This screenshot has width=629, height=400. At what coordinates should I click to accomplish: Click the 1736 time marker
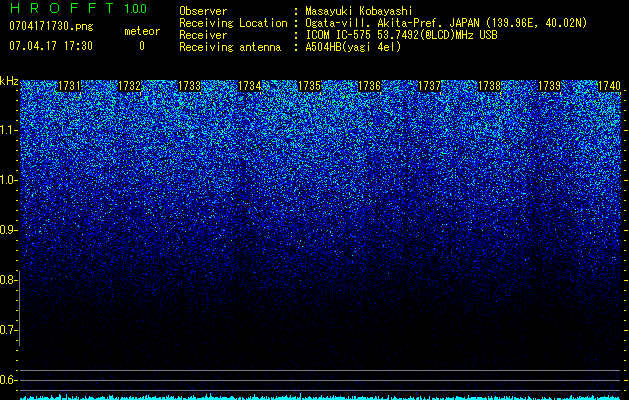[x=369, y=86]
